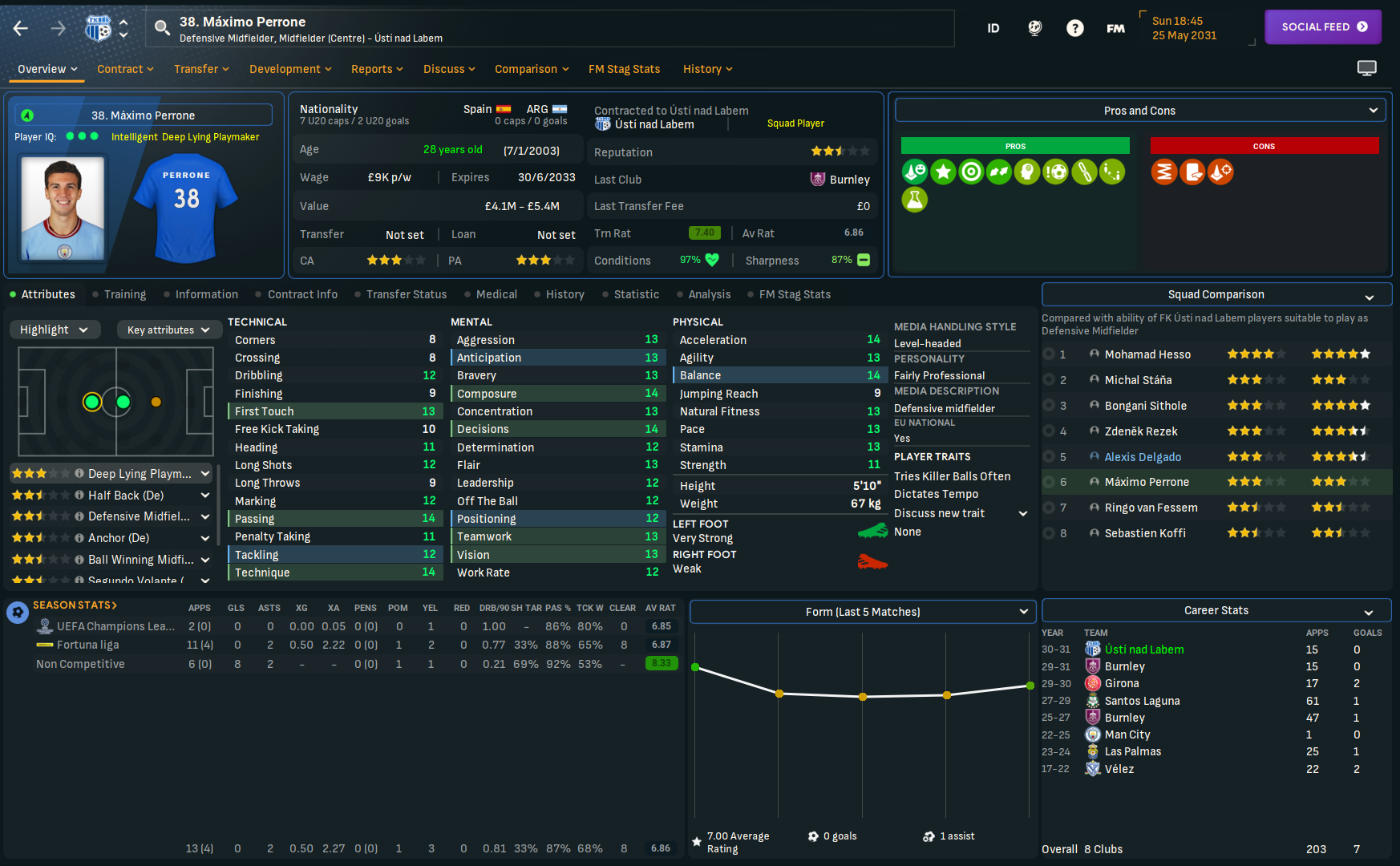Image resolution: width=1400 pixels, height=866 pixels.
Task: Select the Contract Info radio option
Action: (296, 294)
